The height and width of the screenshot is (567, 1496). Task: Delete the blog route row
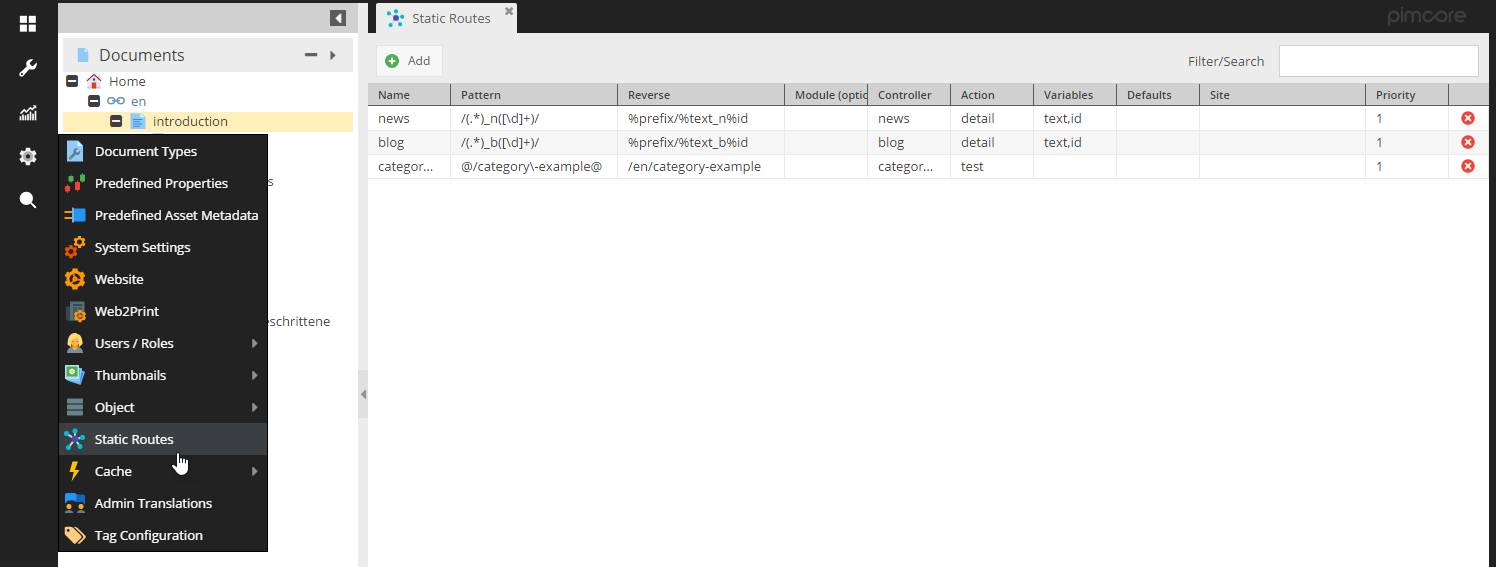tap(1468, 142)
